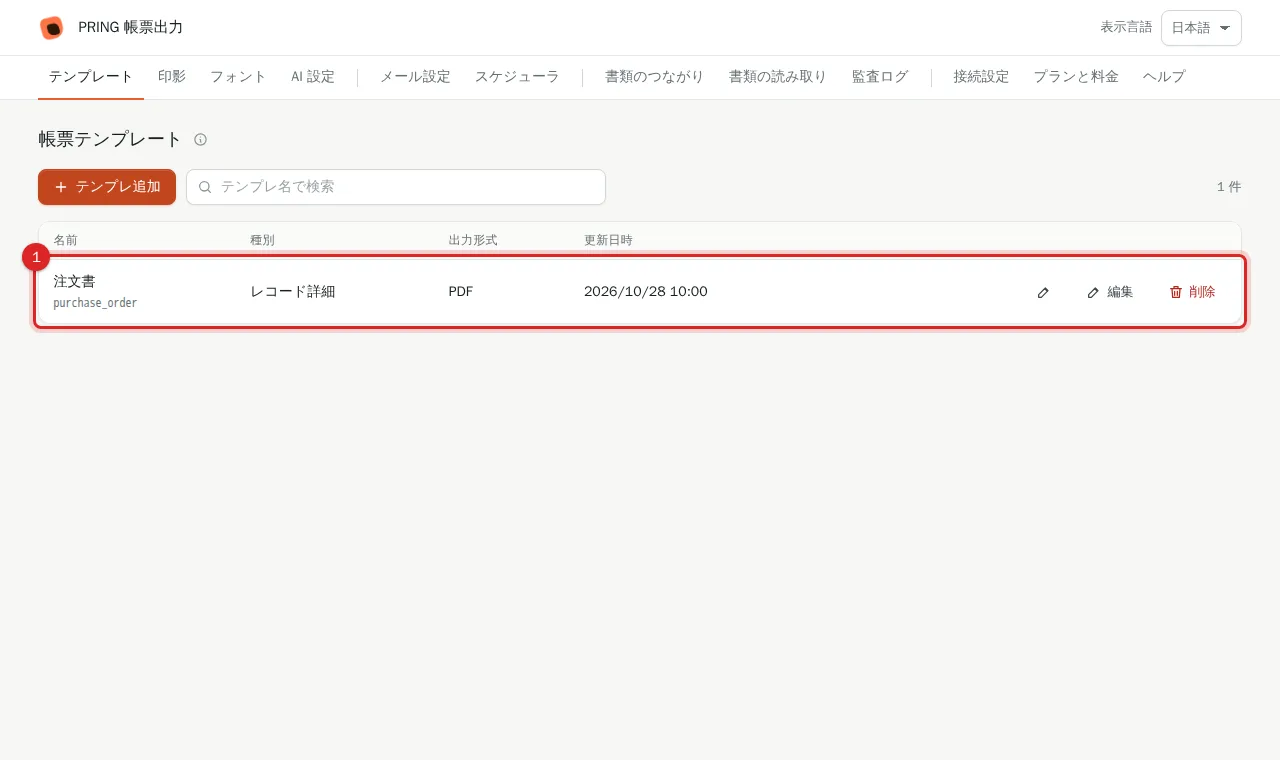
Task: Click the 名前 column header
Action: click(x=66, y=240)
